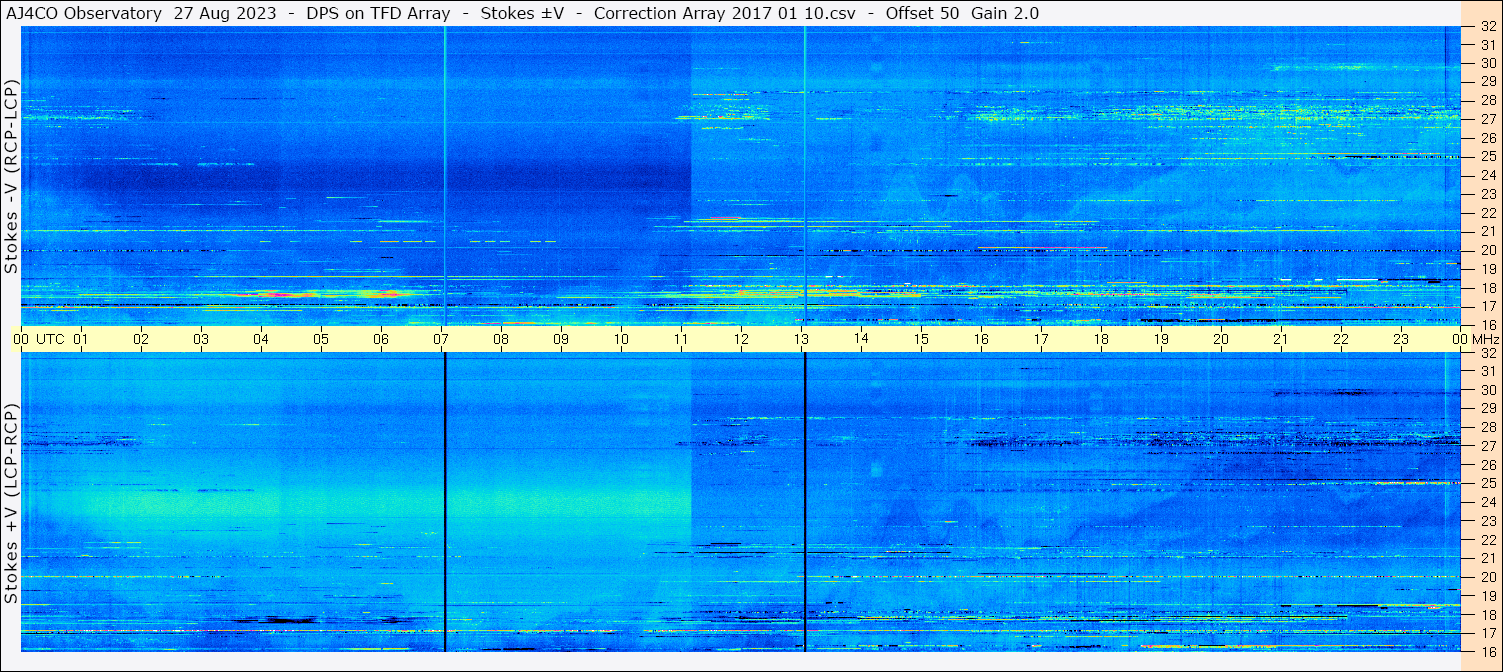Click the 28 MHz tick of Stokes -V panel
This screenshot has height=672, width=1503.
pyautogui.click(x=1488, y=100)
